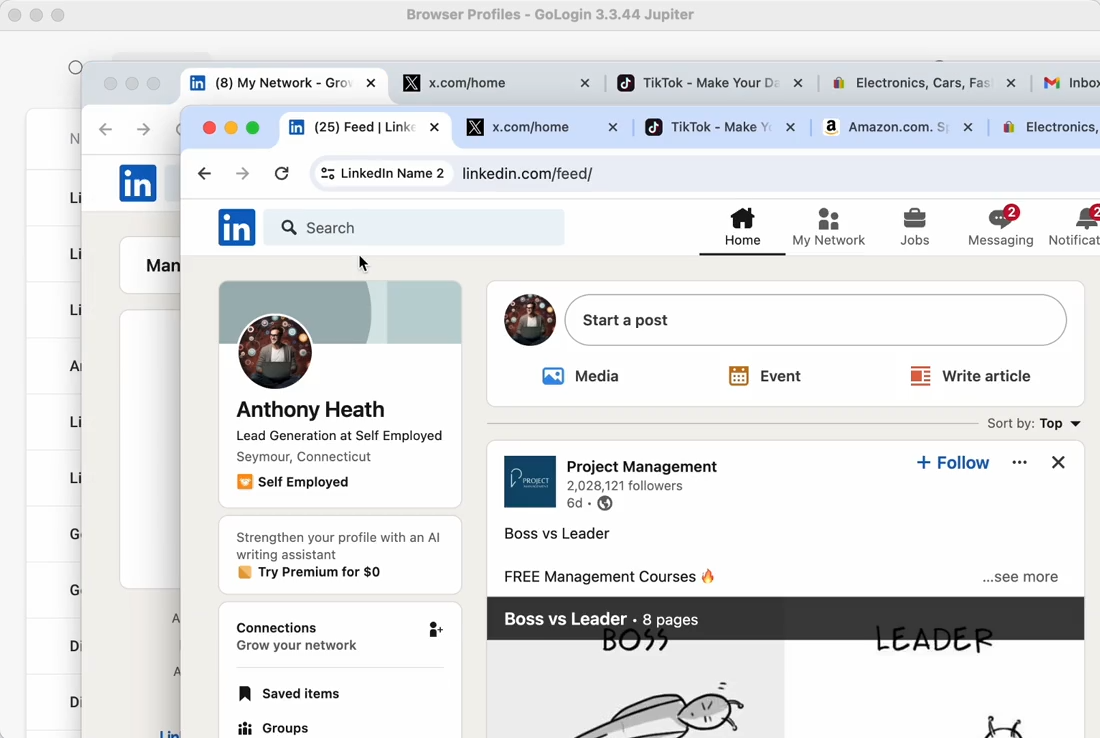Close x.com/home tab in front window

pos(612,127)
